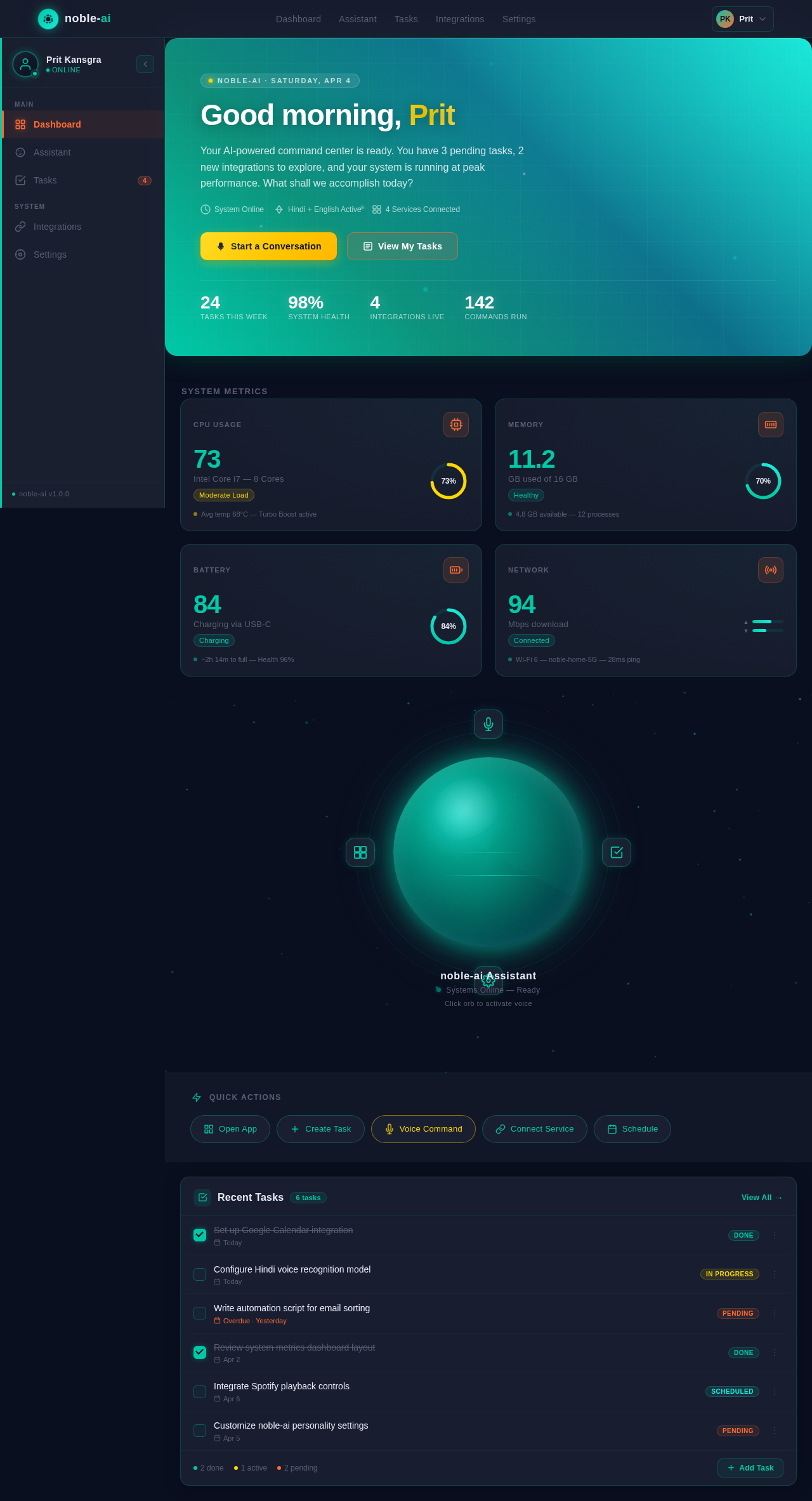Click the noble-ai logo icon
This screenshot has width=812, height=1501.
[x=48, y=19]
